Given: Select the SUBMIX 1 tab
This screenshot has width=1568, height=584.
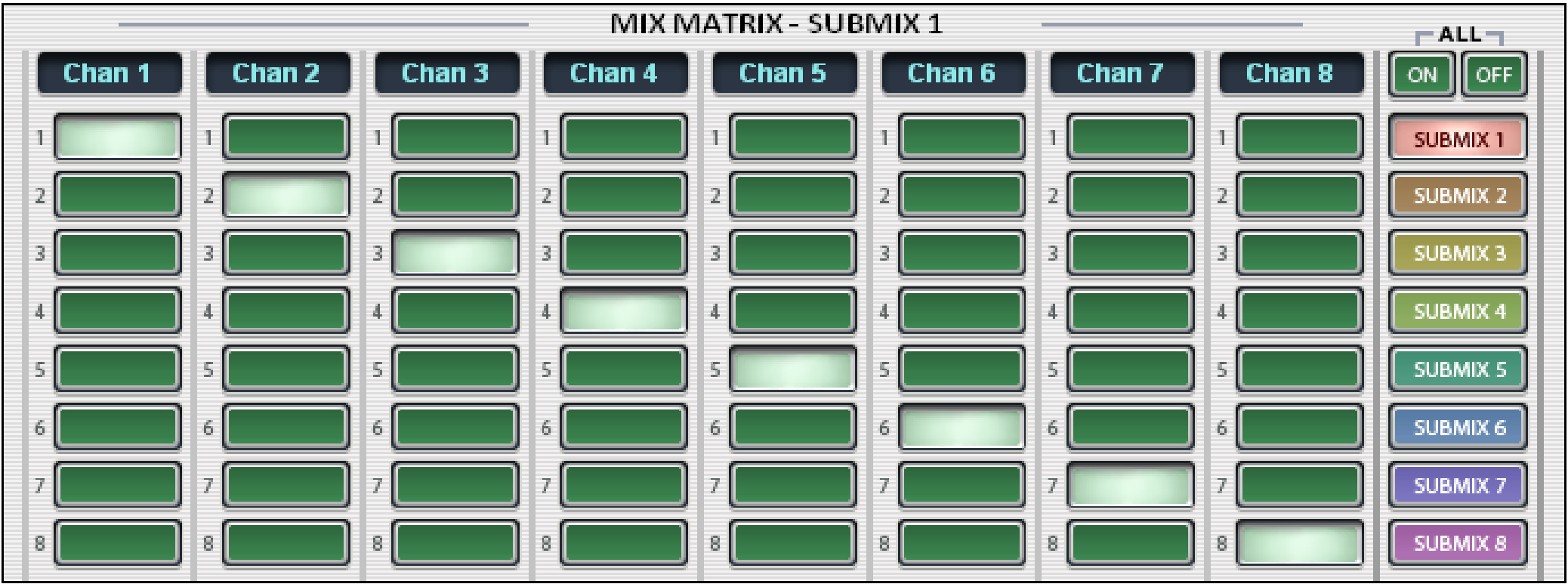Looking at the screenshot, I should tap(1458, 139).
